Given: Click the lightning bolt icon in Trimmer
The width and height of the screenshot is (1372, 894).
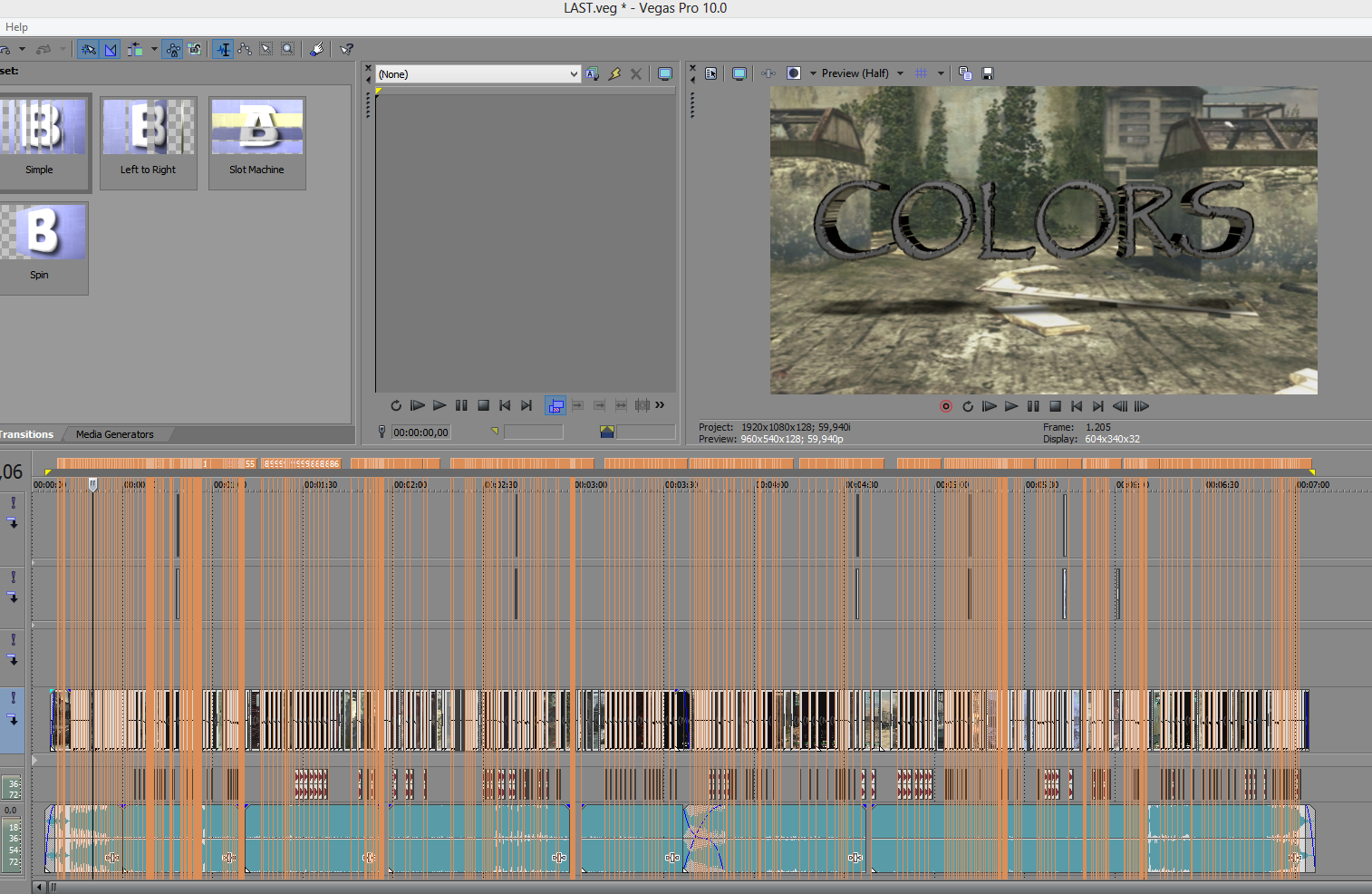Looking at the screenshot, I should [614, 74].
